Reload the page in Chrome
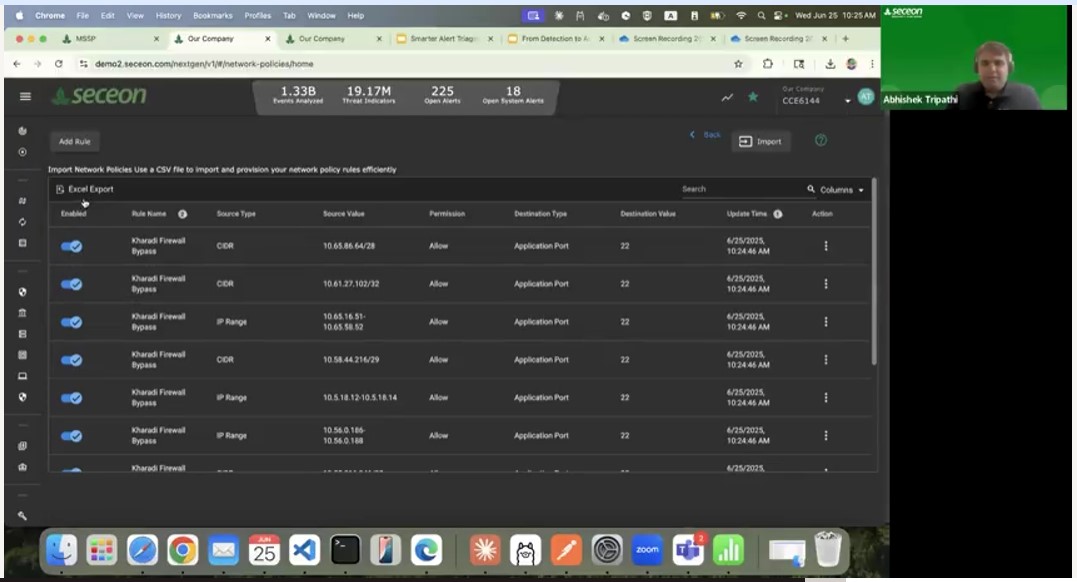1077x582 pixels. coord(58,64)
